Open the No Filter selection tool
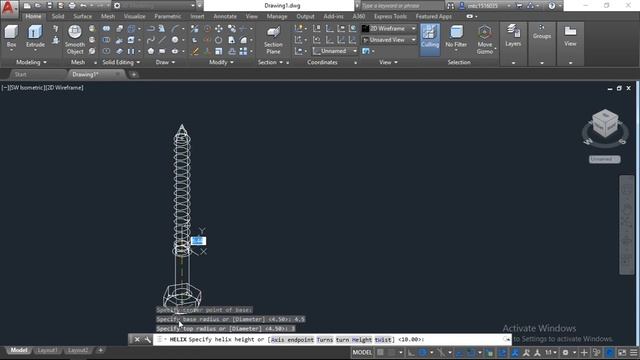640x360 pixels. pyautogui.click(x=456, y=37)
